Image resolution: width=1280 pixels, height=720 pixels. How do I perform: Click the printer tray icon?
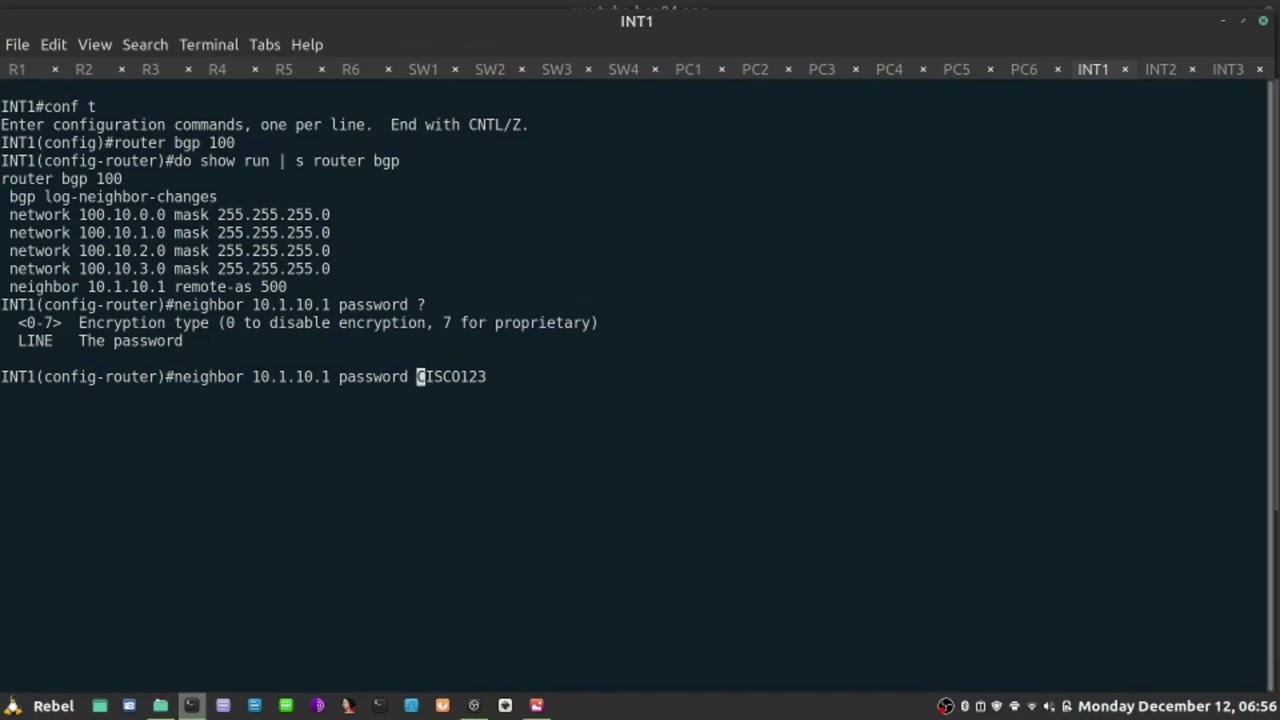1014,706
